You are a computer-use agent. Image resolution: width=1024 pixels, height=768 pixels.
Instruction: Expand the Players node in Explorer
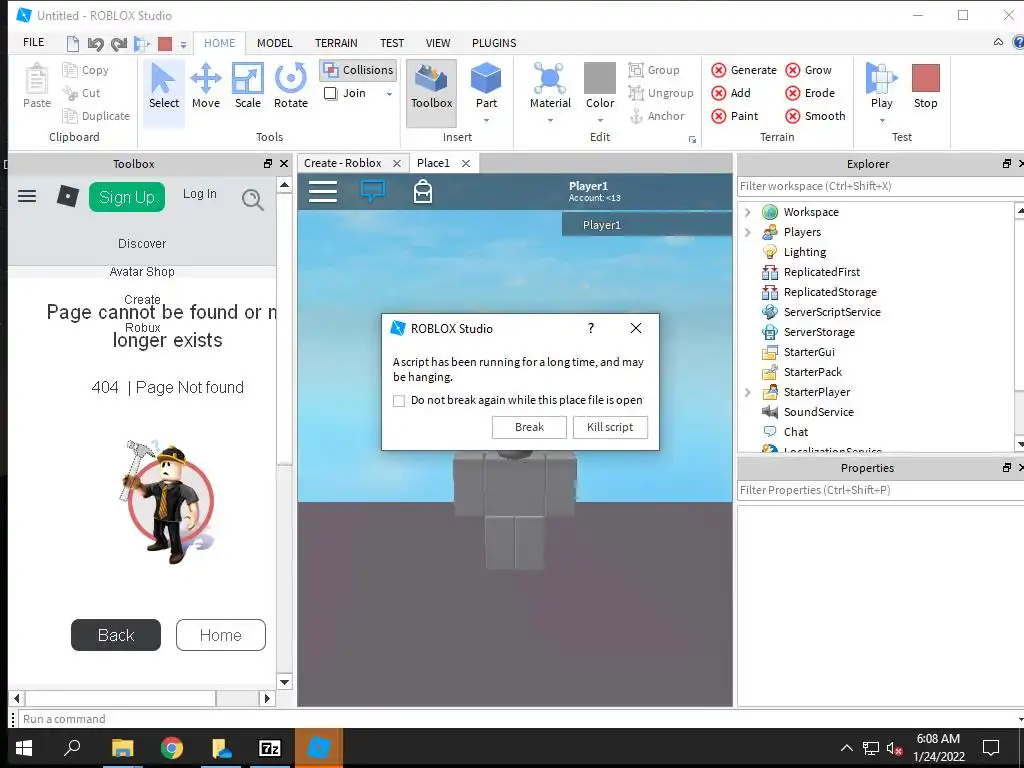748,232
